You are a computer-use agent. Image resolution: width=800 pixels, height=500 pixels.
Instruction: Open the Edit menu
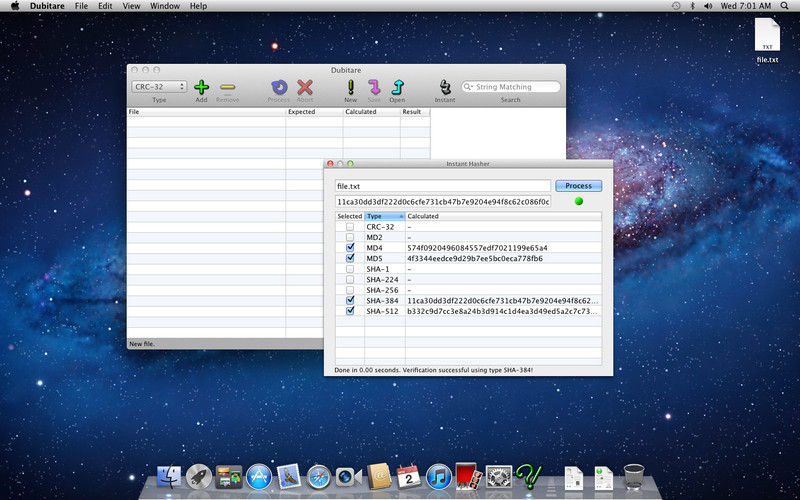pyautogui.click(x=105, y=6)
